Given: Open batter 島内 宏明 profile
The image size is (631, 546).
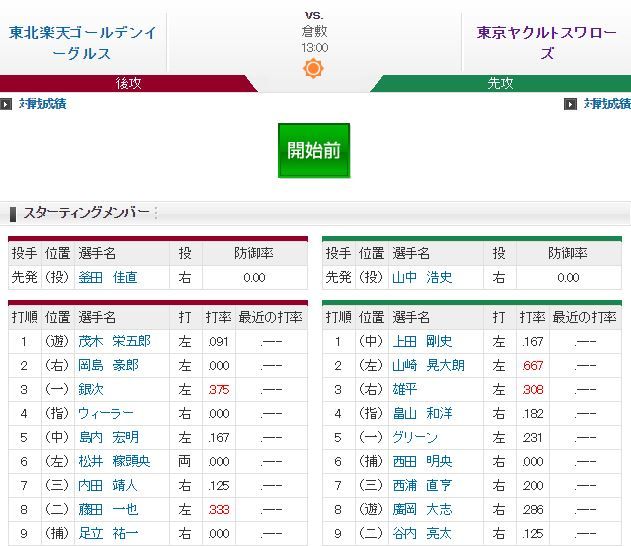Looking at the screenshot, I should (109, 437).
